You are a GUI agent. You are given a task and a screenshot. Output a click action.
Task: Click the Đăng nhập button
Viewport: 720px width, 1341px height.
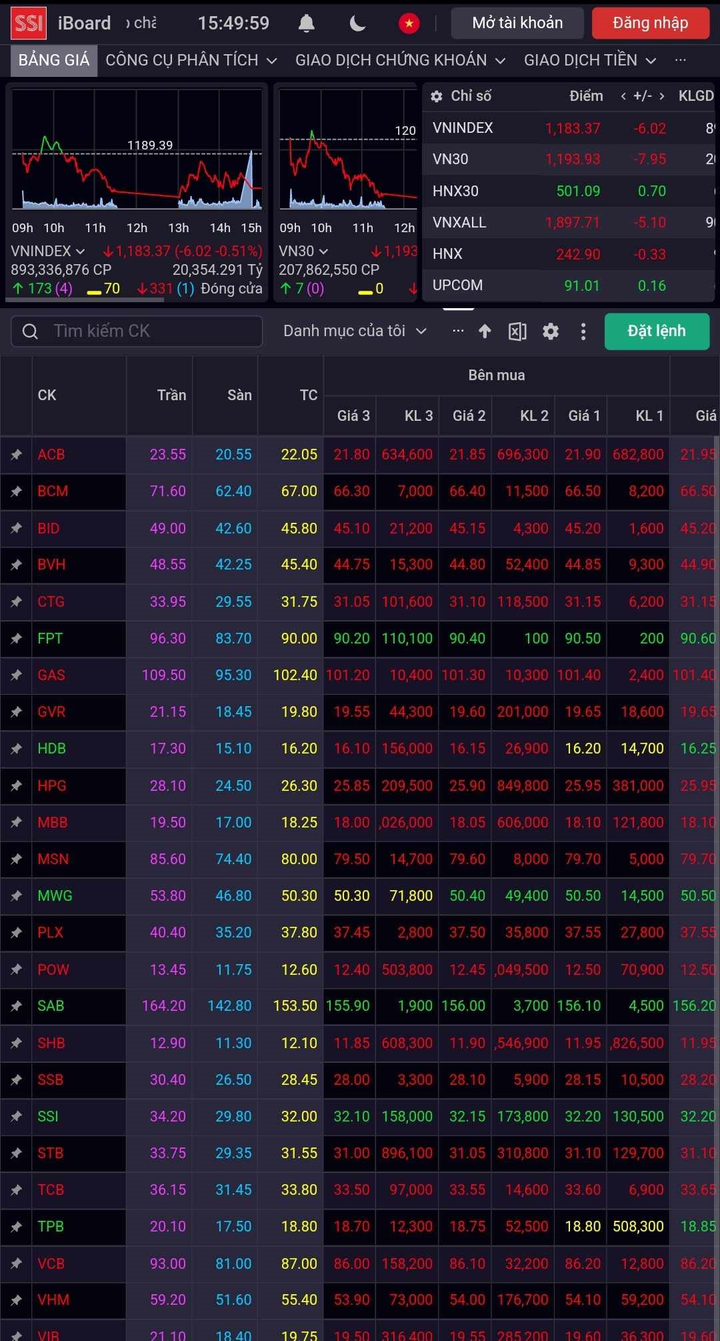pos(650,23)
